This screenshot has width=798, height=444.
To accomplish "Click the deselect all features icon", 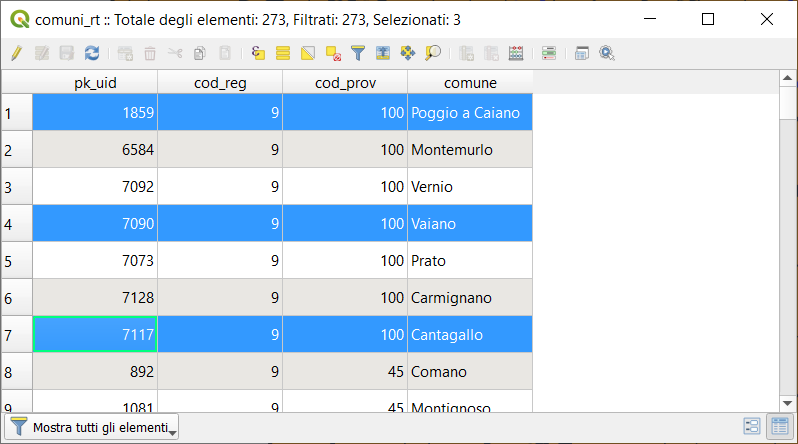I will tap(333, 53).
